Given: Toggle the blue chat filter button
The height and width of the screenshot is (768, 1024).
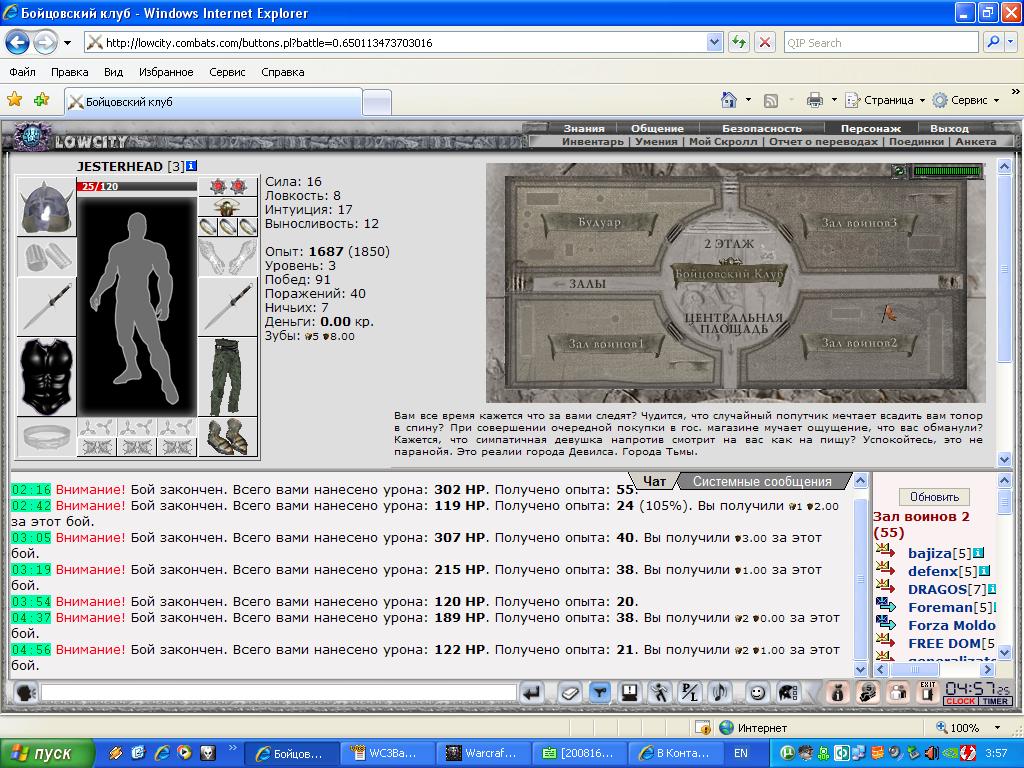Looking at the screenshot, I should (599, 692).
